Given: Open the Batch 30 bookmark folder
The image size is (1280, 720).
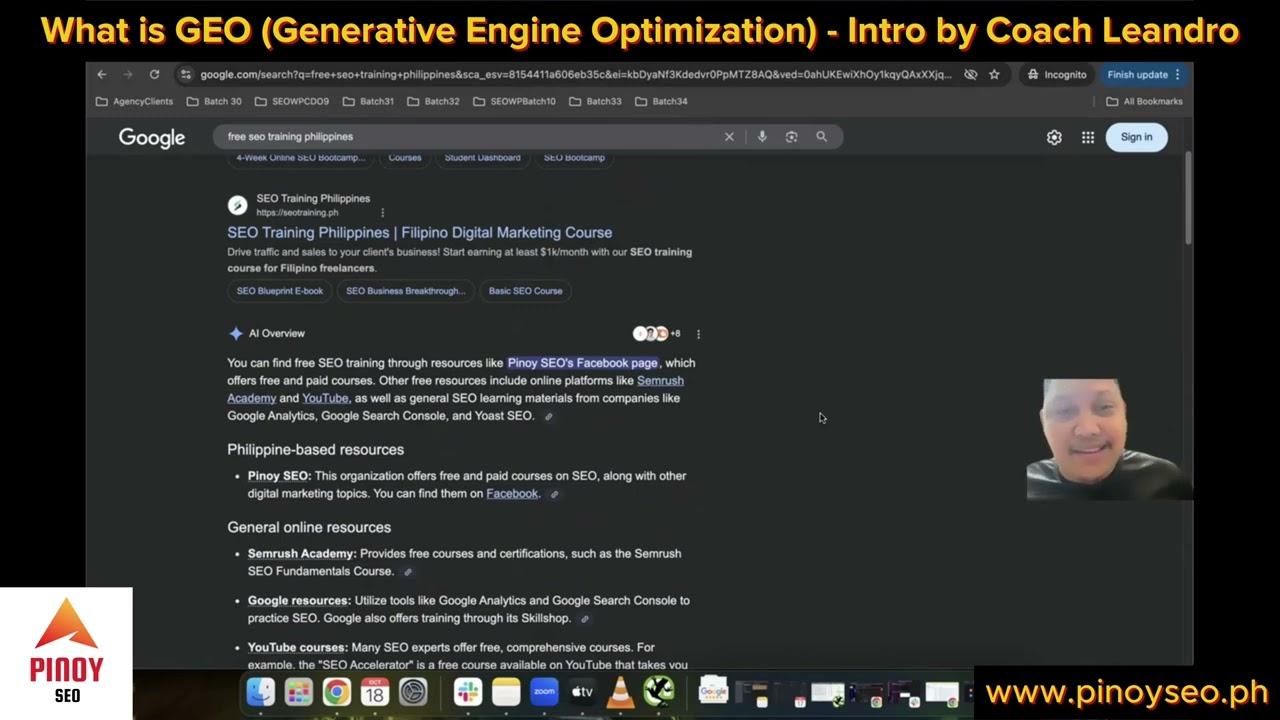Looking at the screenshot, I should click(214, 101).
